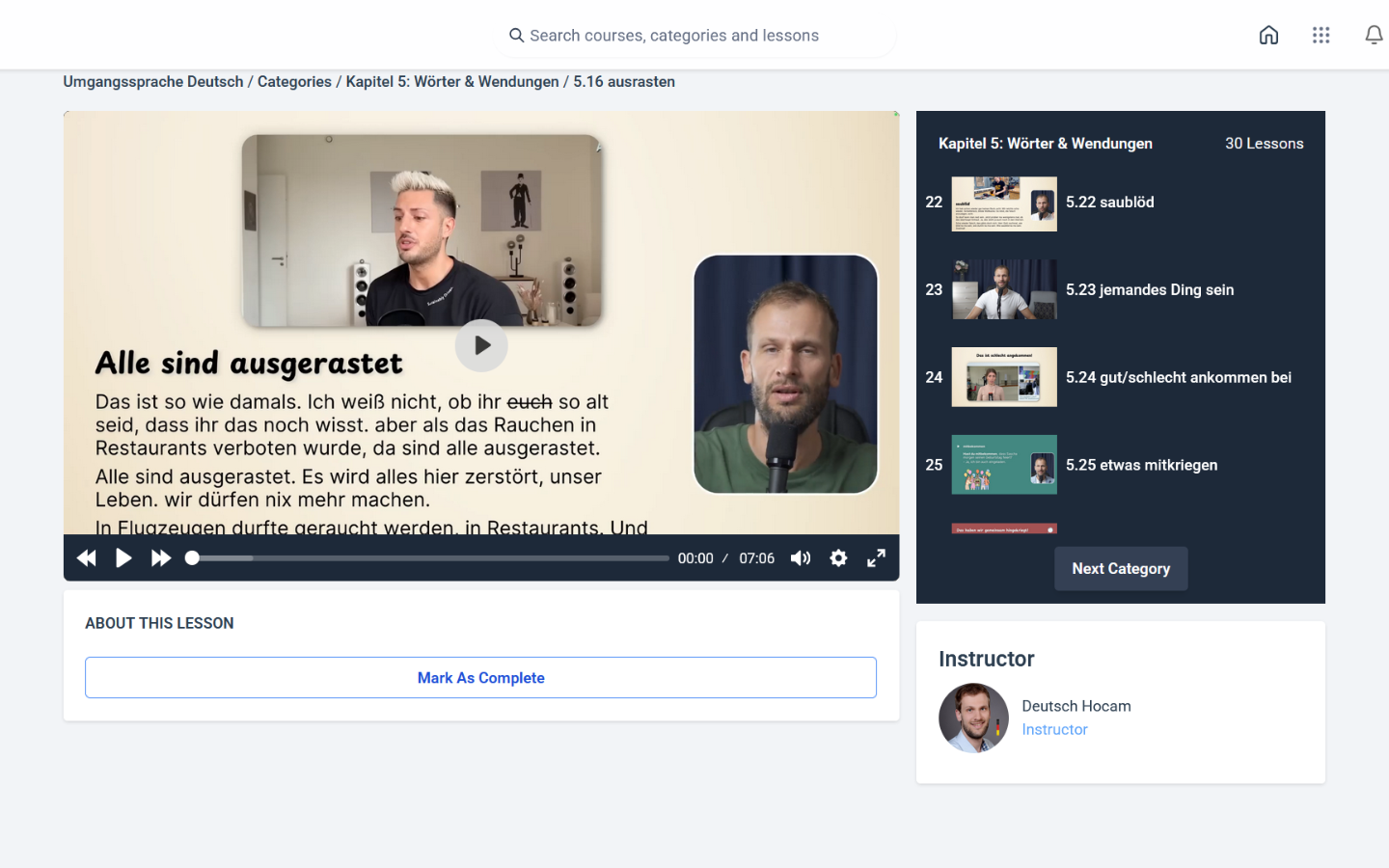Focus the course search field
This screenshot has height=868, width=1389.
pyautogui.click(x=694, y=36)
